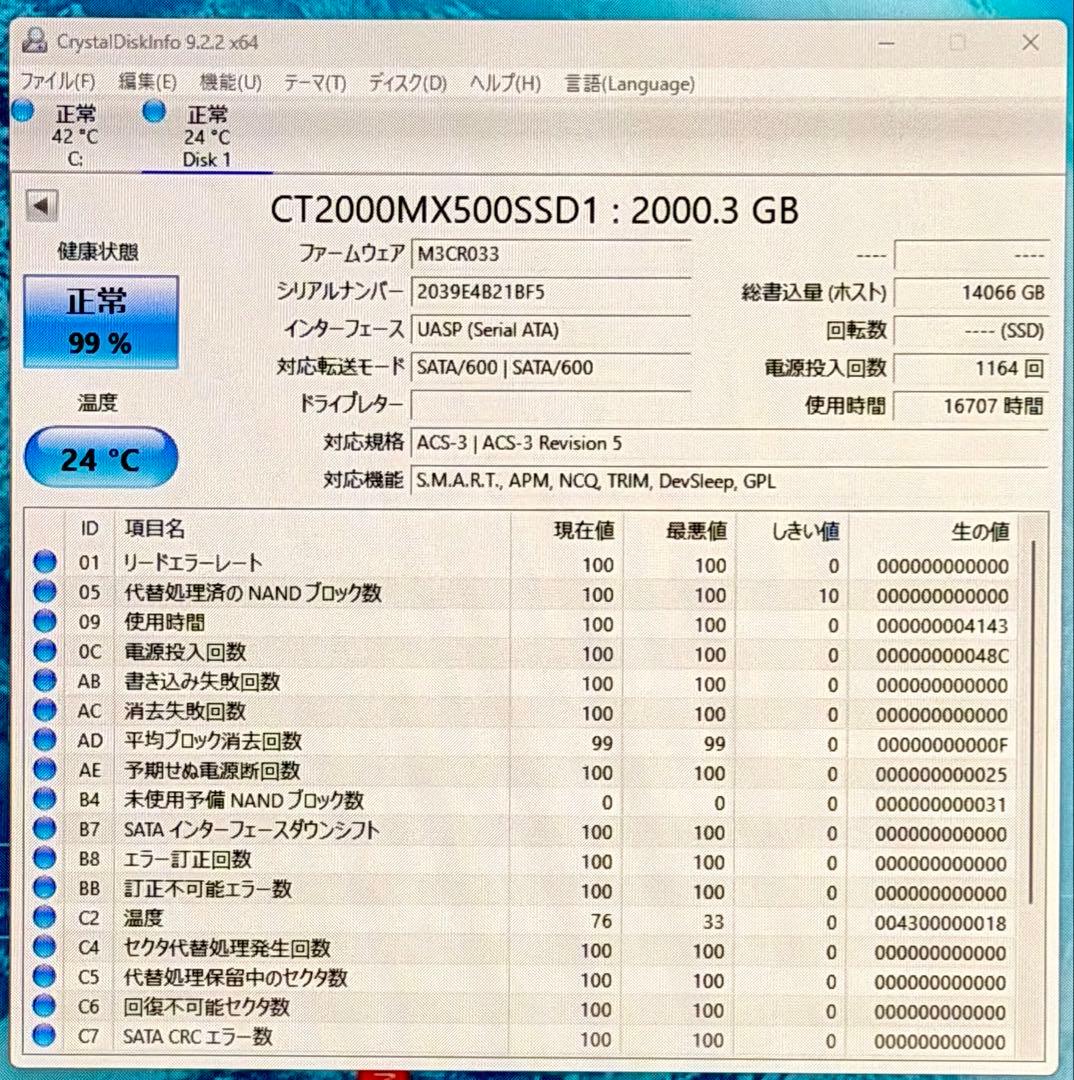Click the serial number field 2039E4B21BF5

pos(550,292)
